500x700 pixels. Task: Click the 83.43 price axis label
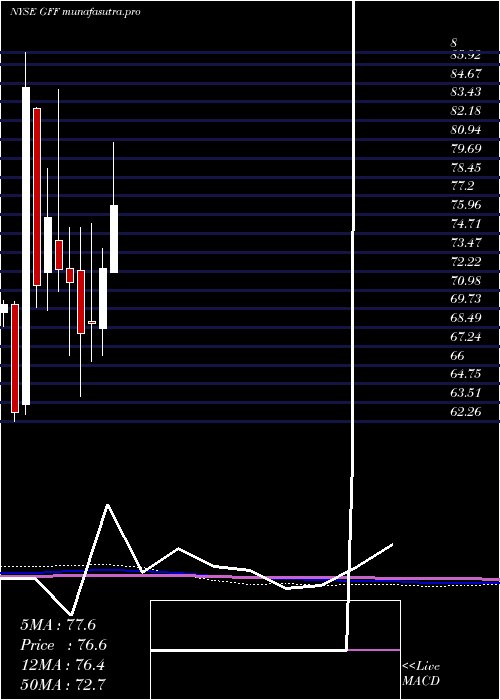tap(466, 92)
